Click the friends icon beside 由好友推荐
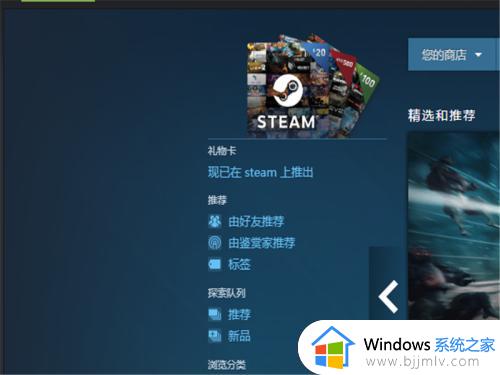The height and width of the screenshot is (375, 500). pos(215,221)
